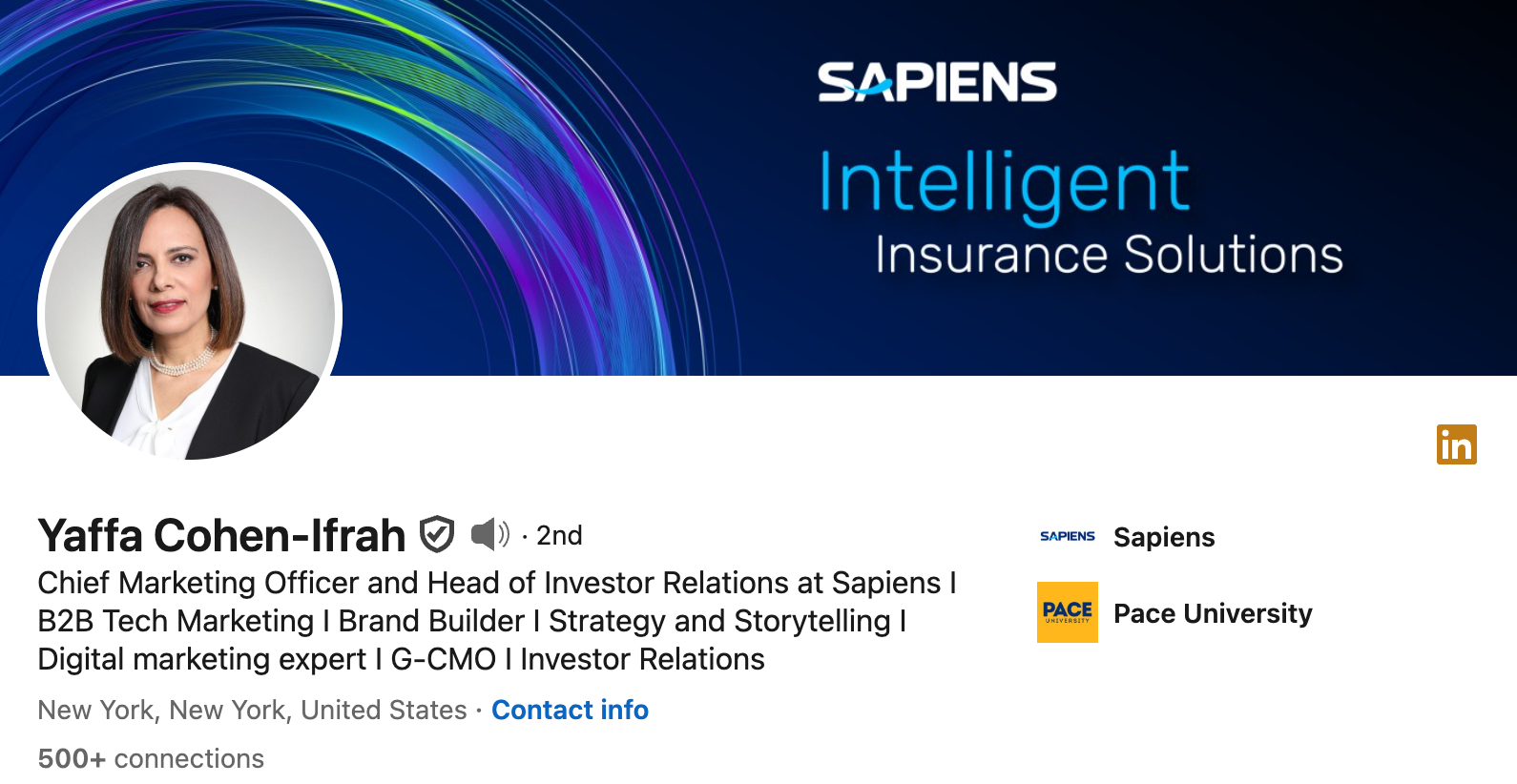Click the SAPIENS wordmark in the banner
This screenshot has height=784, width=1517.
pos(936,81)
